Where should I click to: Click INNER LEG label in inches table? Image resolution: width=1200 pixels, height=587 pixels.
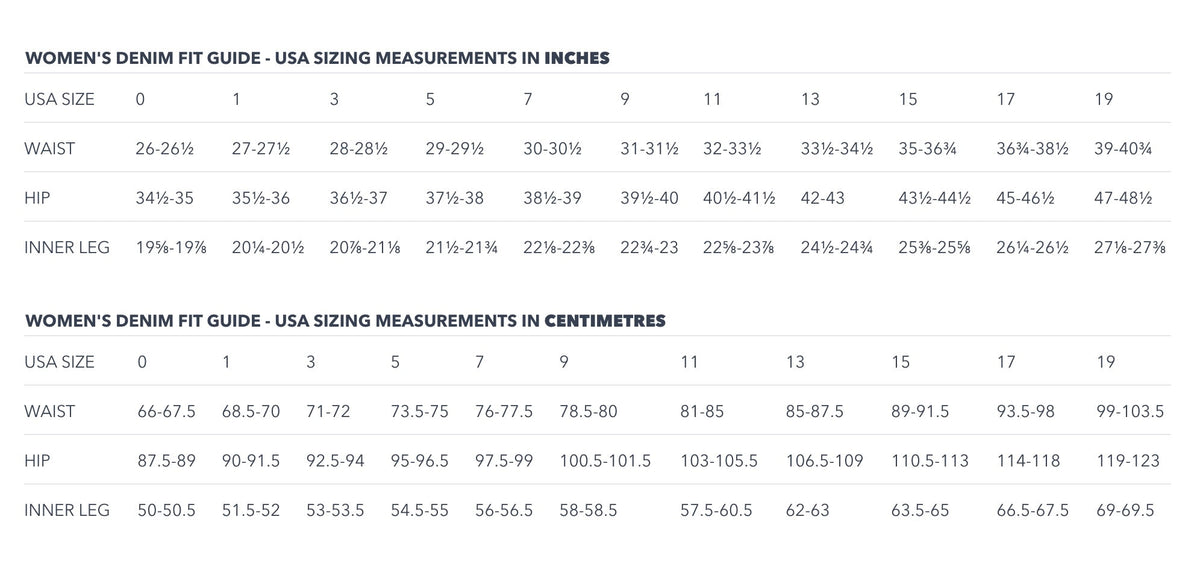tap(67, 247)
